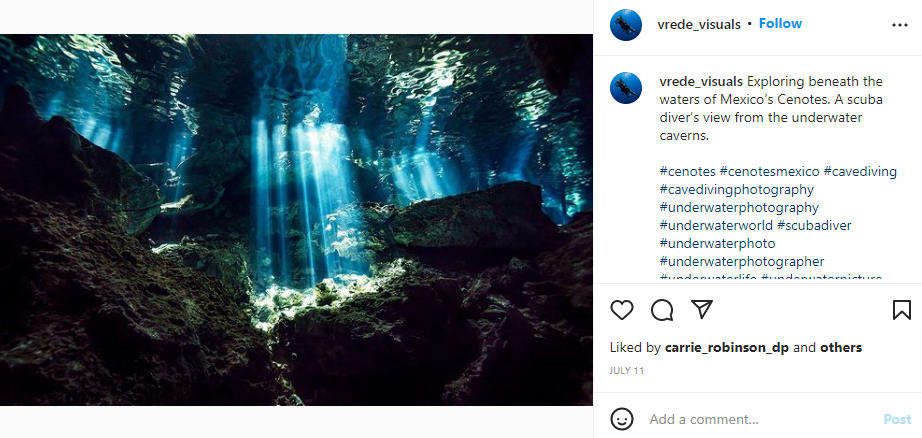
Task: Click the underwater cenote photo
Action: pyautogui.click(x=296, y=220)
